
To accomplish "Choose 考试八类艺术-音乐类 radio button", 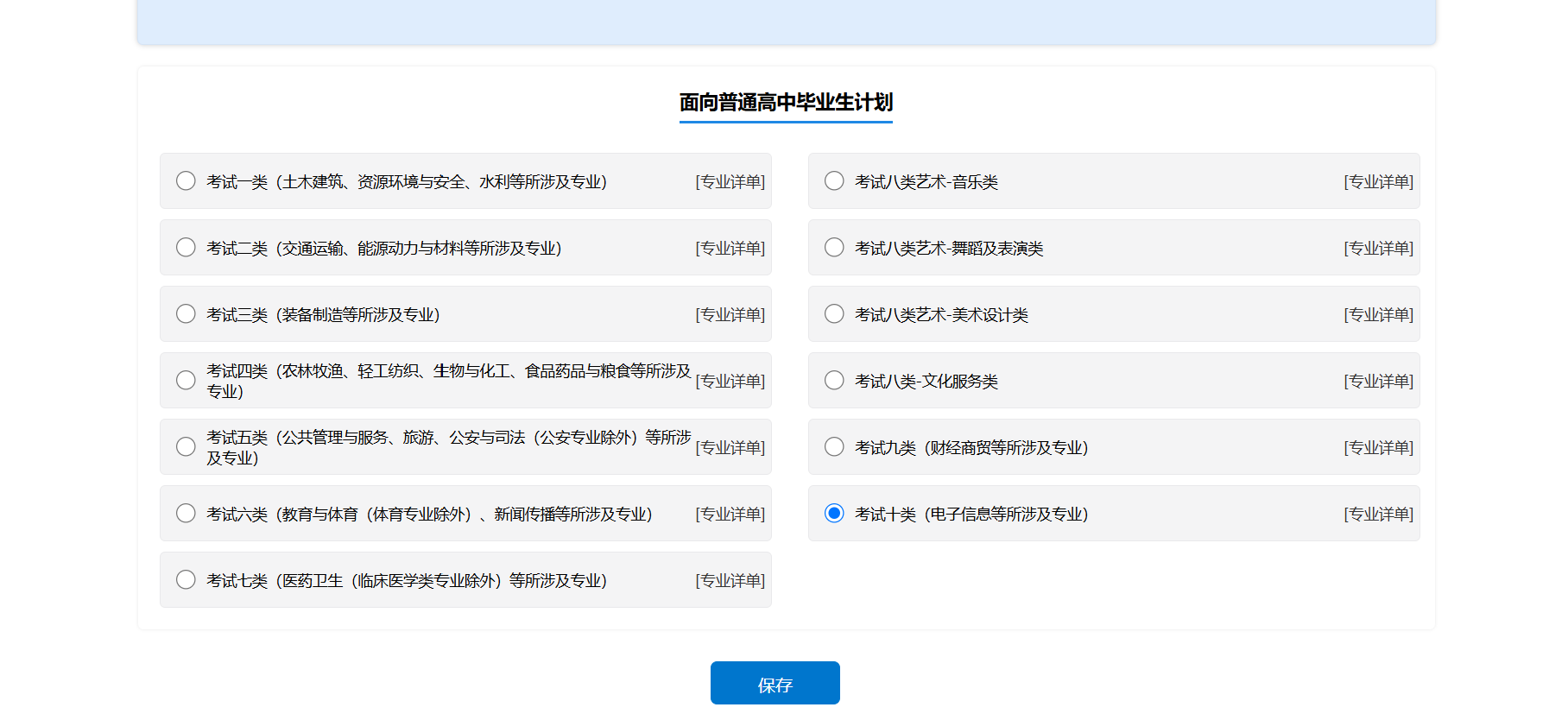I will point(834,181).
